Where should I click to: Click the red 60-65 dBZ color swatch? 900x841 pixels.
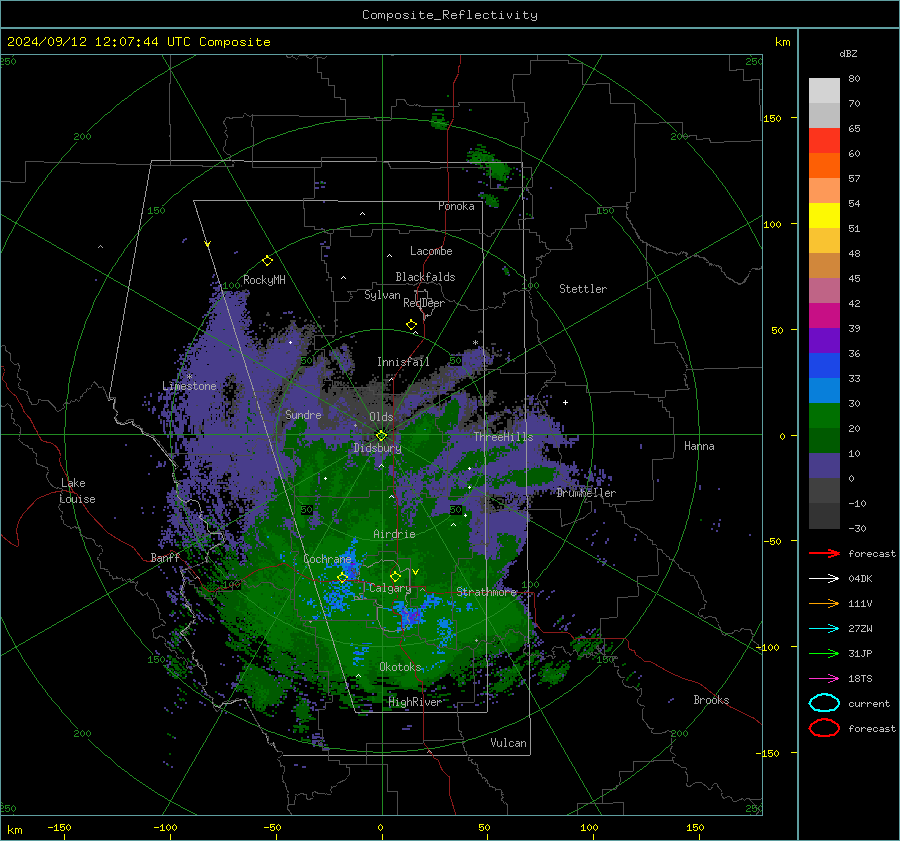tap(824, 141)
